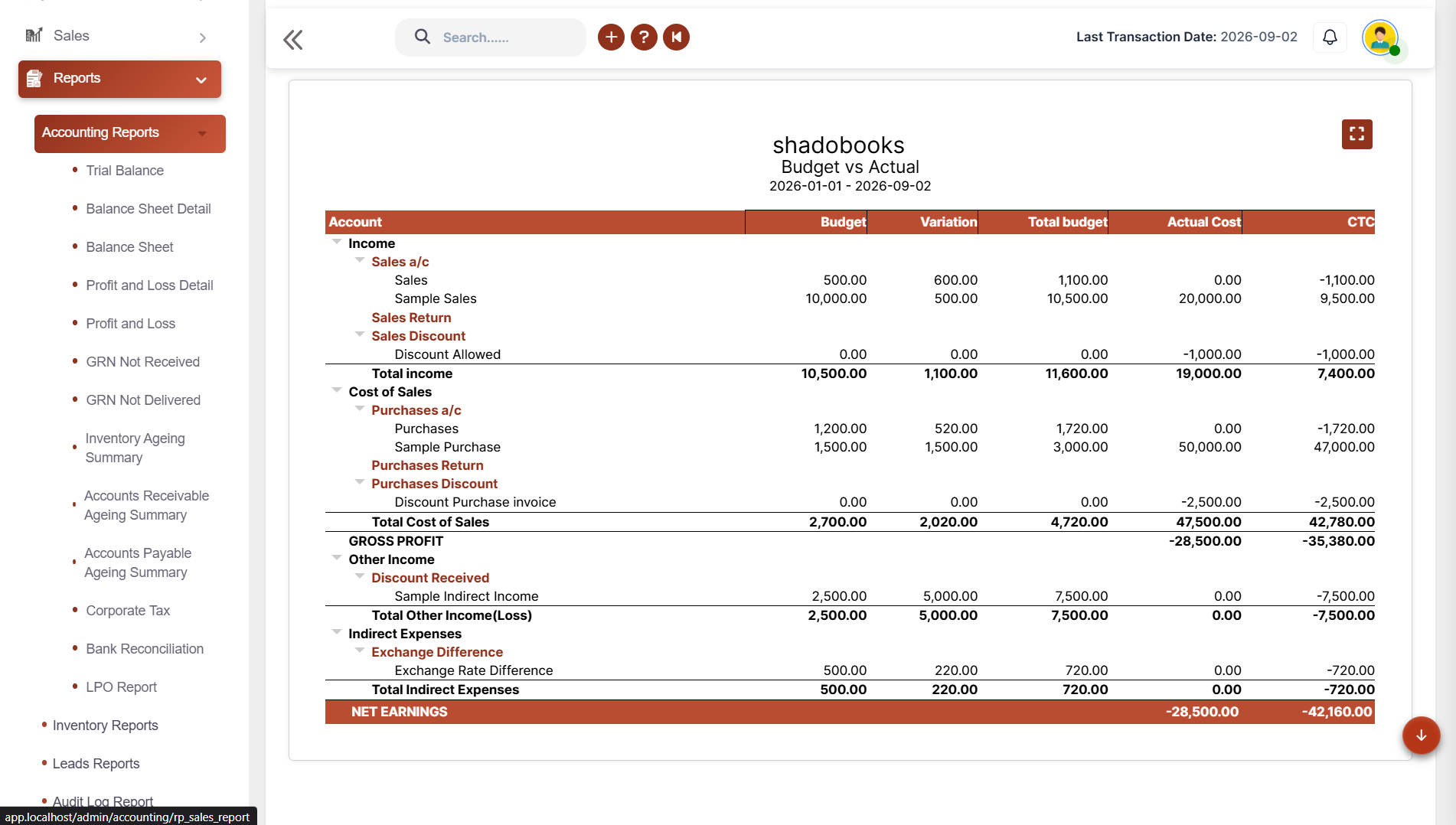Open Inventory Ageing Summary report
The height and width of the screenshot is (825, 1456).
click(135, 448)
